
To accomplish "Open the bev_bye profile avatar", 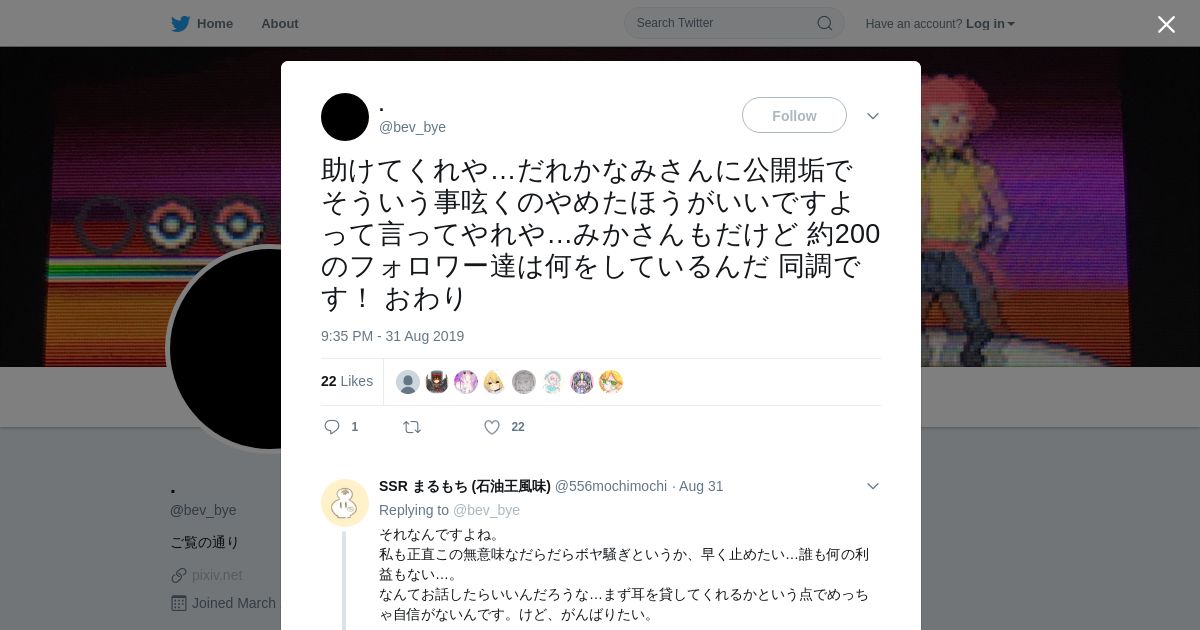I will [345, 117].
